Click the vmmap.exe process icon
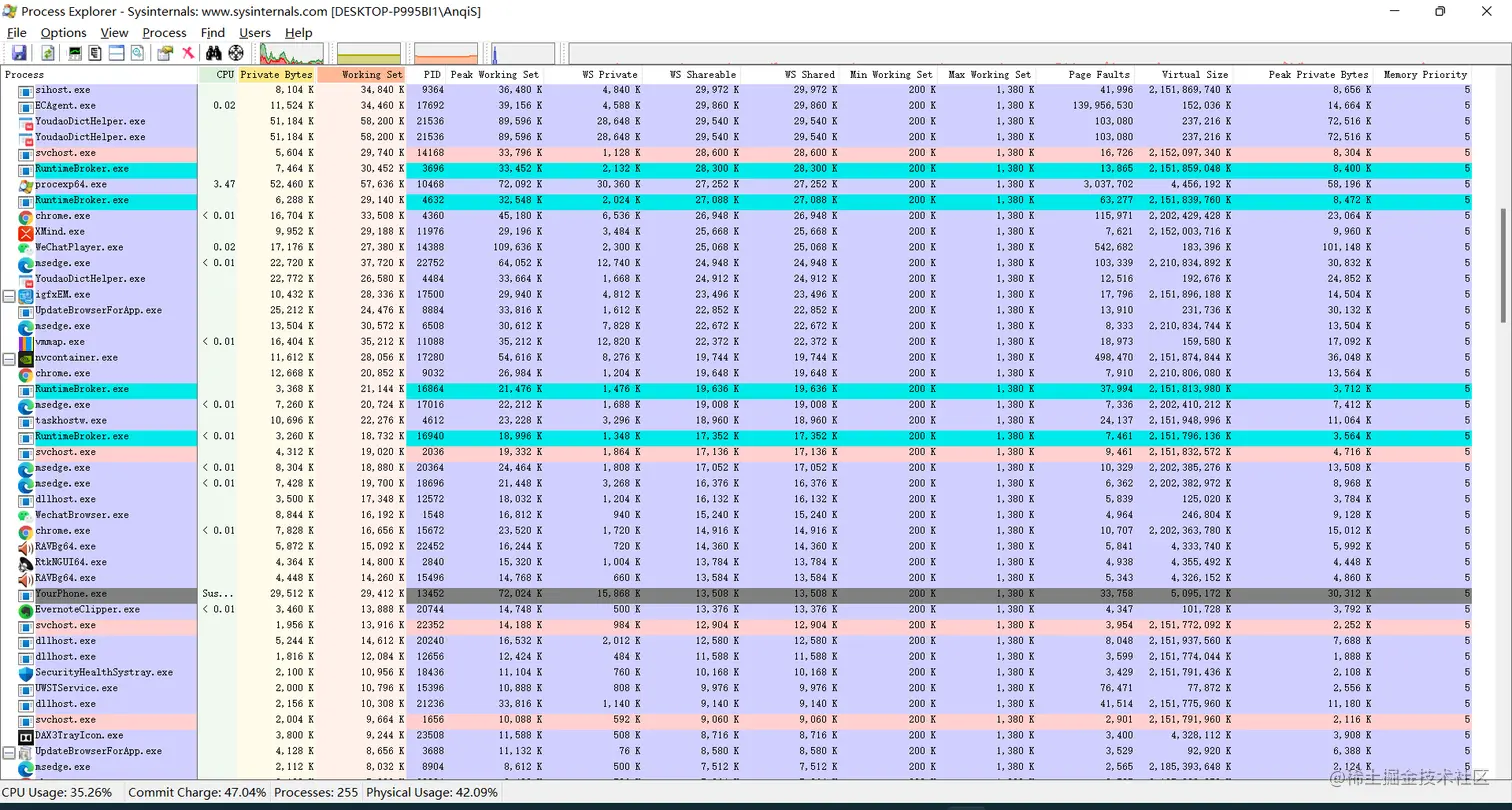Image resolution: width=1512 pixels, height=810 pixels. click(x=26, y=342)
